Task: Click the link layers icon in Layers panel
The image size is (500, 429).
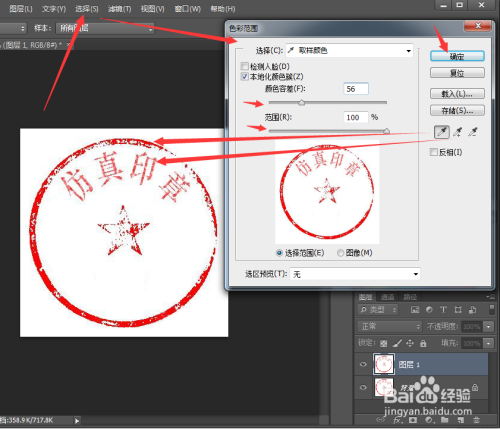Action: pos(380,420)
